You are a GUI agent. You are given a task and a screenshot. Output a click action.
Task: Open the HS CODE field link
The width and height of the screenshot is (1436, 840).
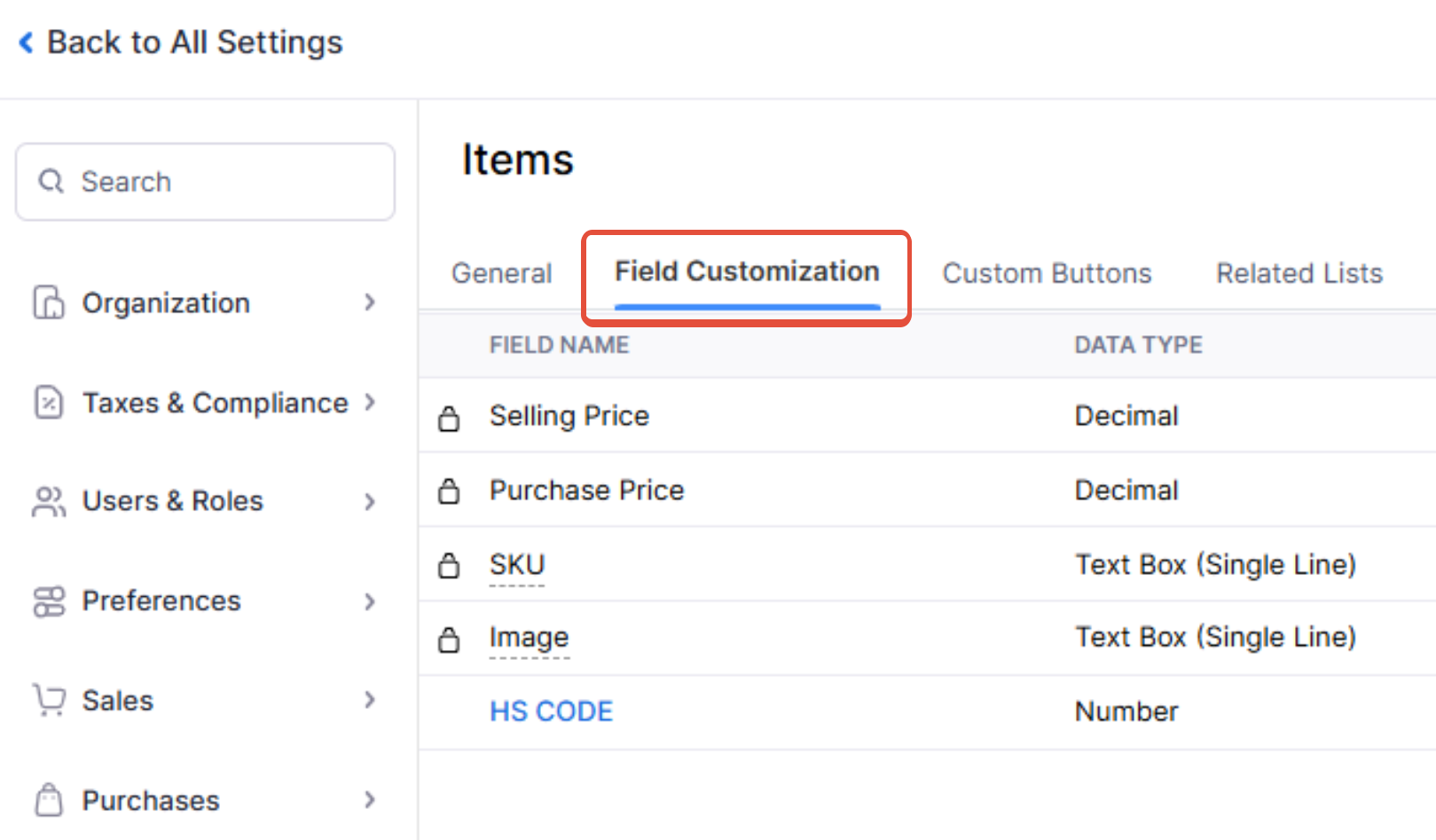point(551,711)
